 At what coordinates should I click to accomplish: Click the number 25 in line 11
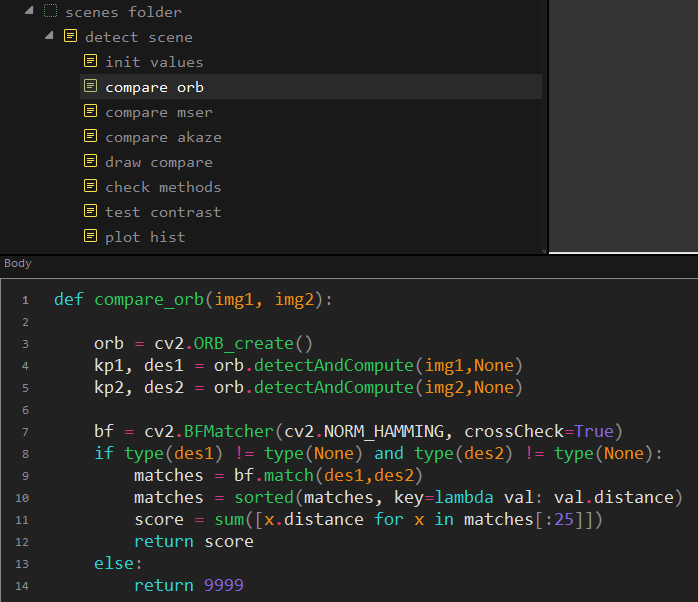564,519
